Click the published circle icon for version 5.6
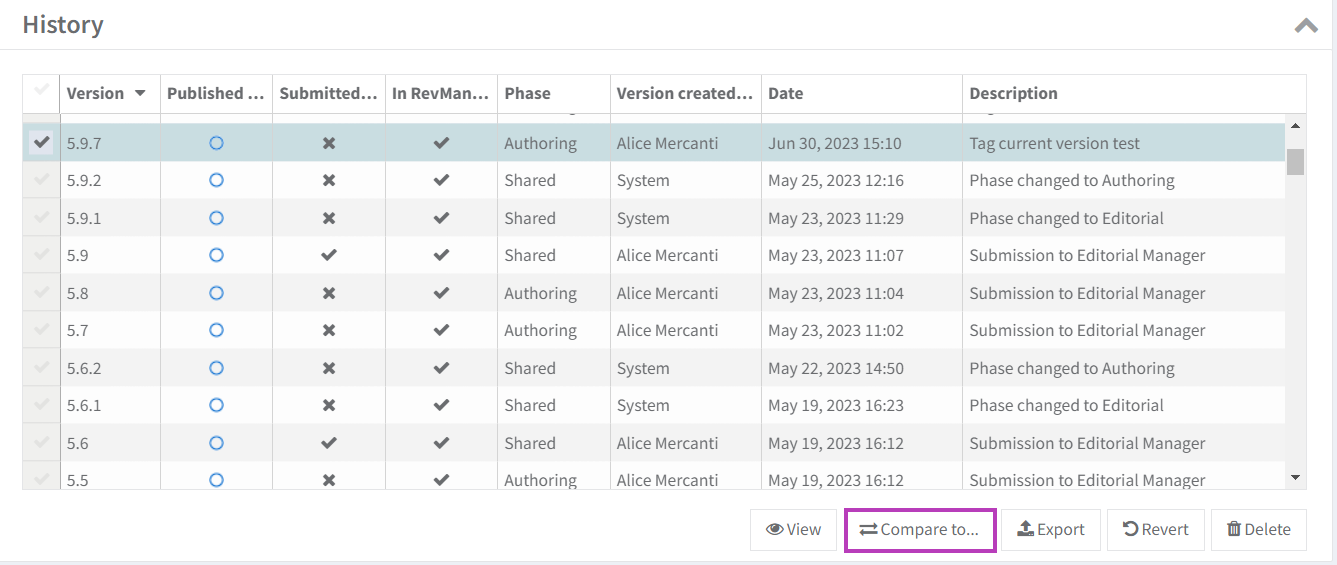1337x565 pixels. 216,443
